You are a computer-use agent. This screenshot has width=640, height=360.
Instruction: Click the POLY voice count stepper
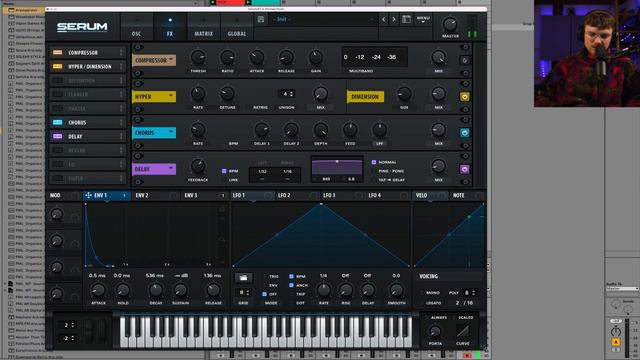[473, 293]
